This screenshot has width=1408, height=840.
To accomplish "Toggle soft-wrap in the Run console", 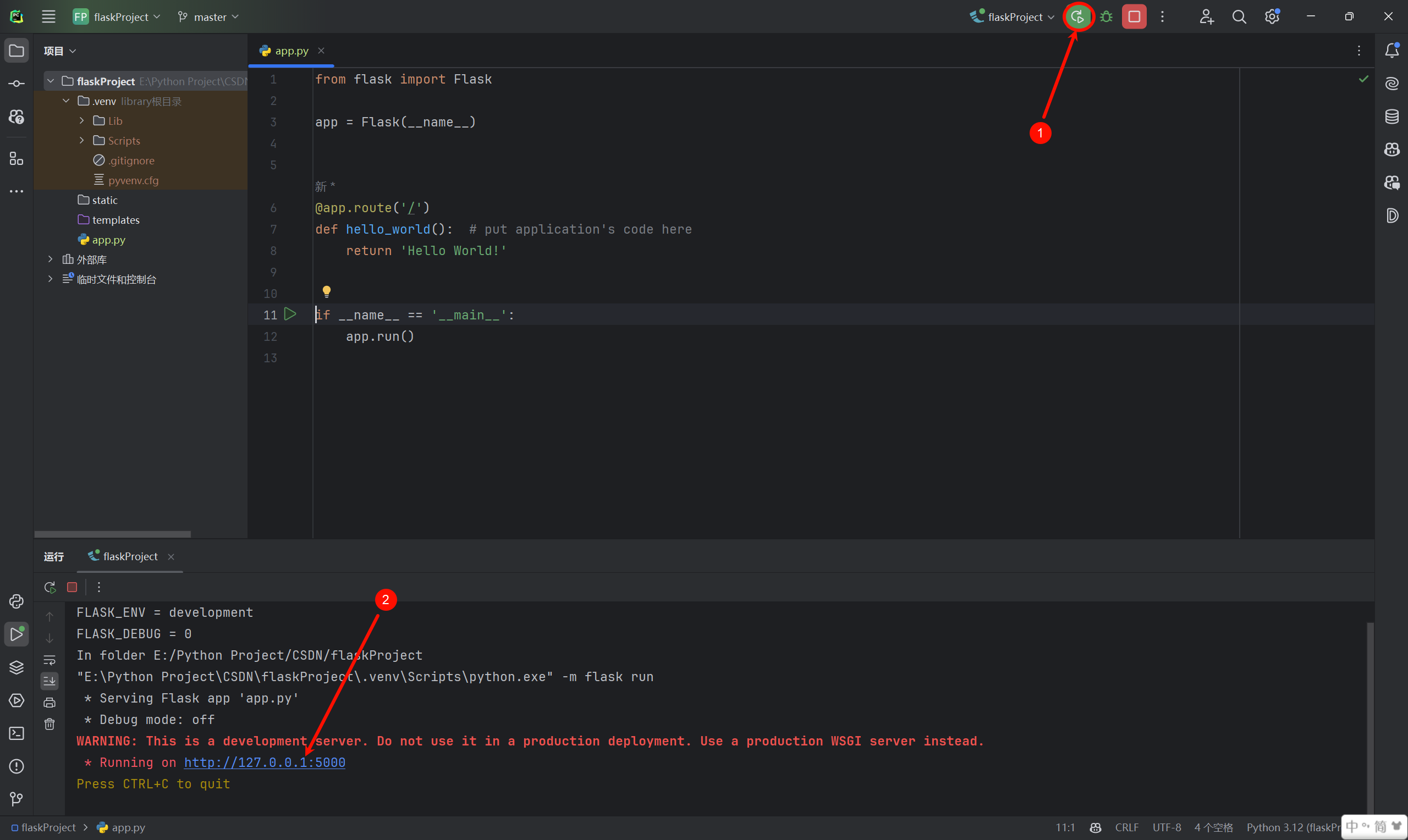I will (x=50, y=660).
